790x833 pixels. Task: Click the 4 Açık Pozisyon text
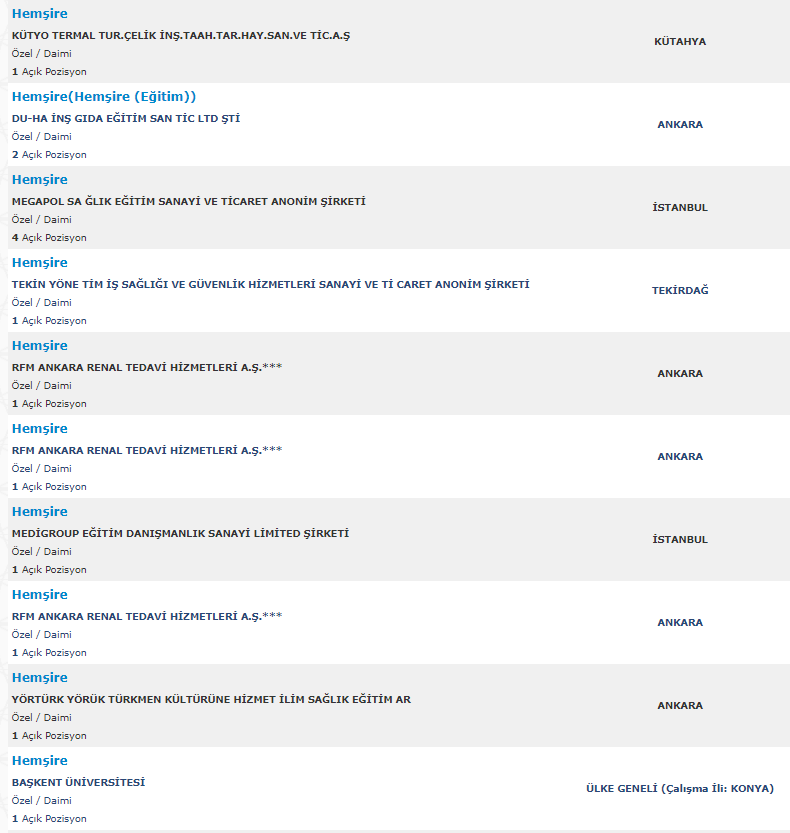(x=49, y=237)
